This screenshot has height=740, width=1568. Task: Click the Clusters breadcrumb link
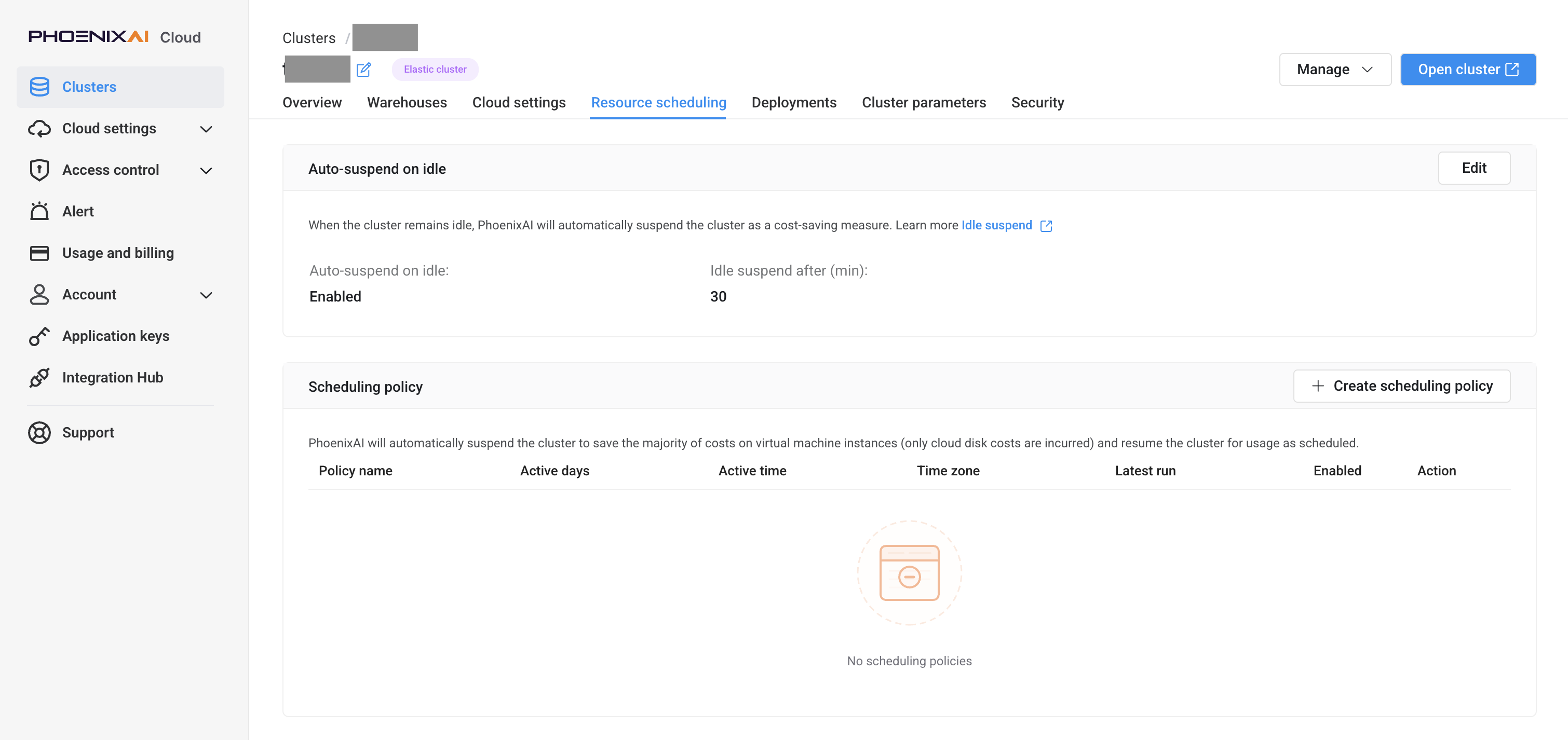coord(309,38)
